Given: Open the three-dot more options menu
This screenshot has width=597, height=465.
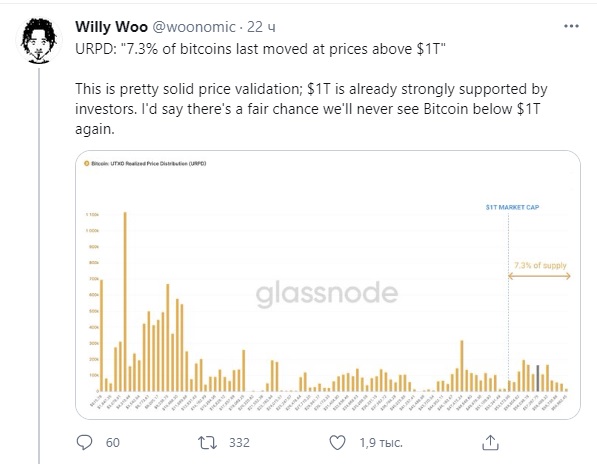Looking at the screenshot, I should (x=571, y=26).
